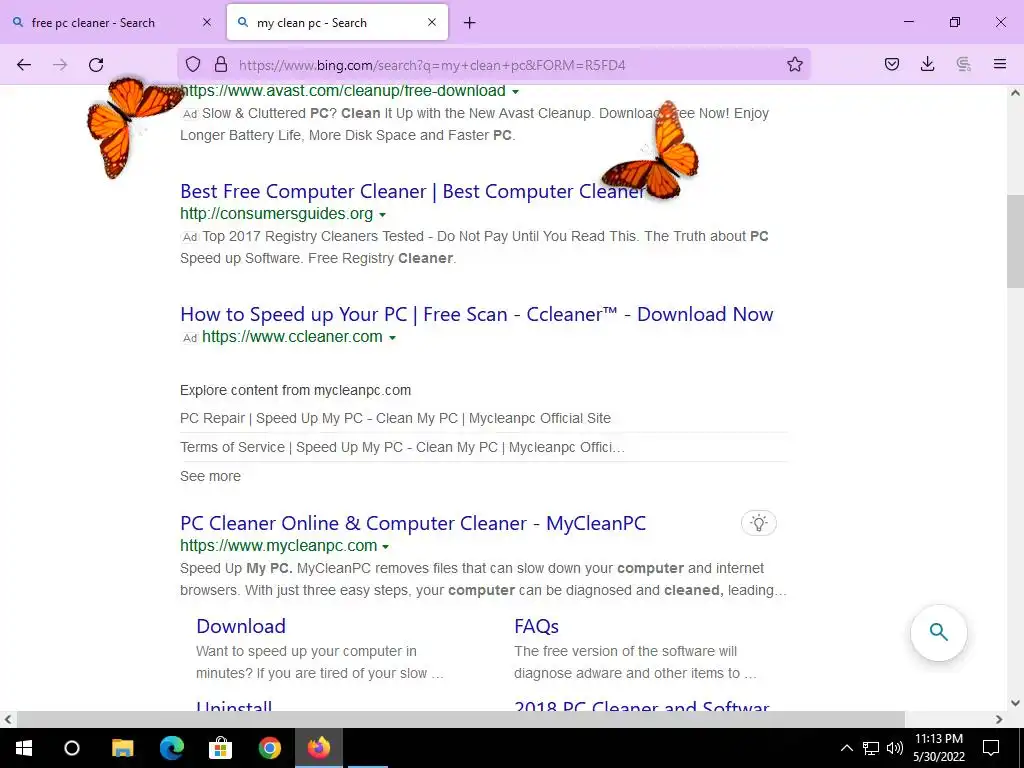Screen dimensions: 1024x768
Task: Open the notification center icon
Action: (991, 748)
